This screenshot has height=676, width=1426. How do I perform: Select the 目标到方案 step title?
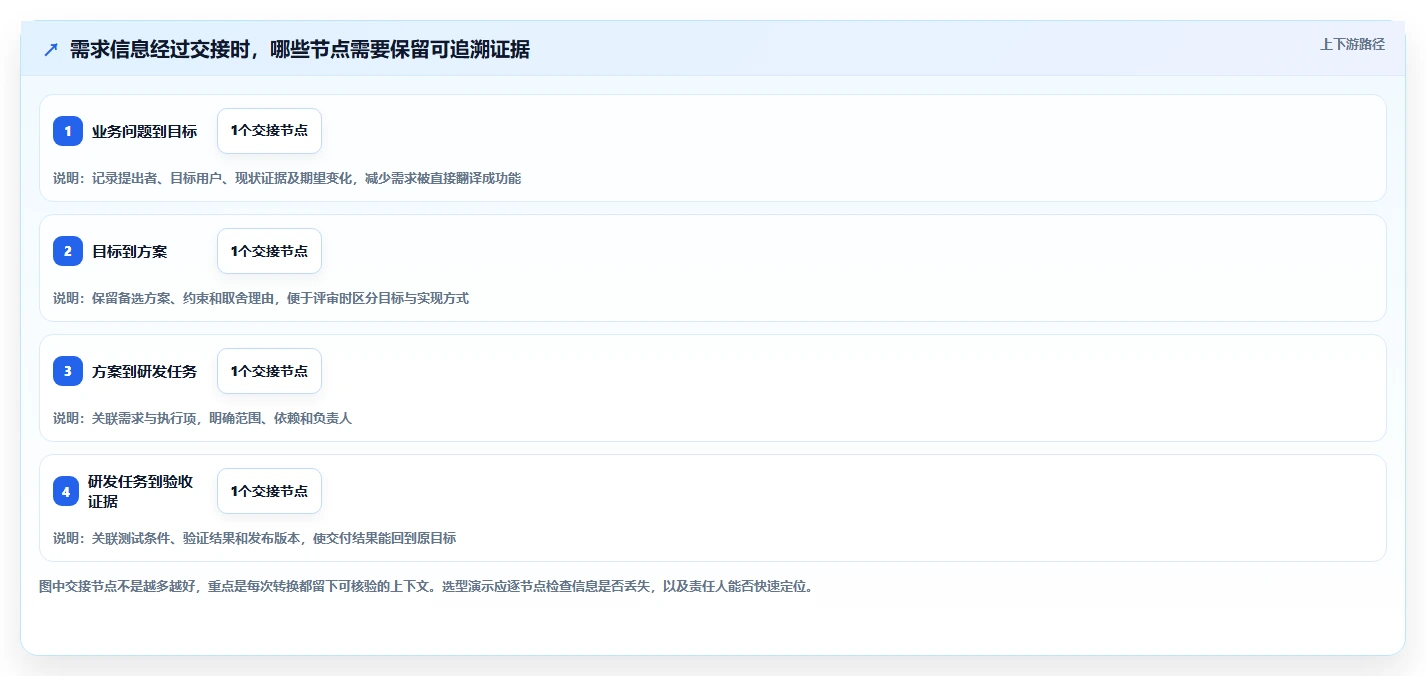130,251
